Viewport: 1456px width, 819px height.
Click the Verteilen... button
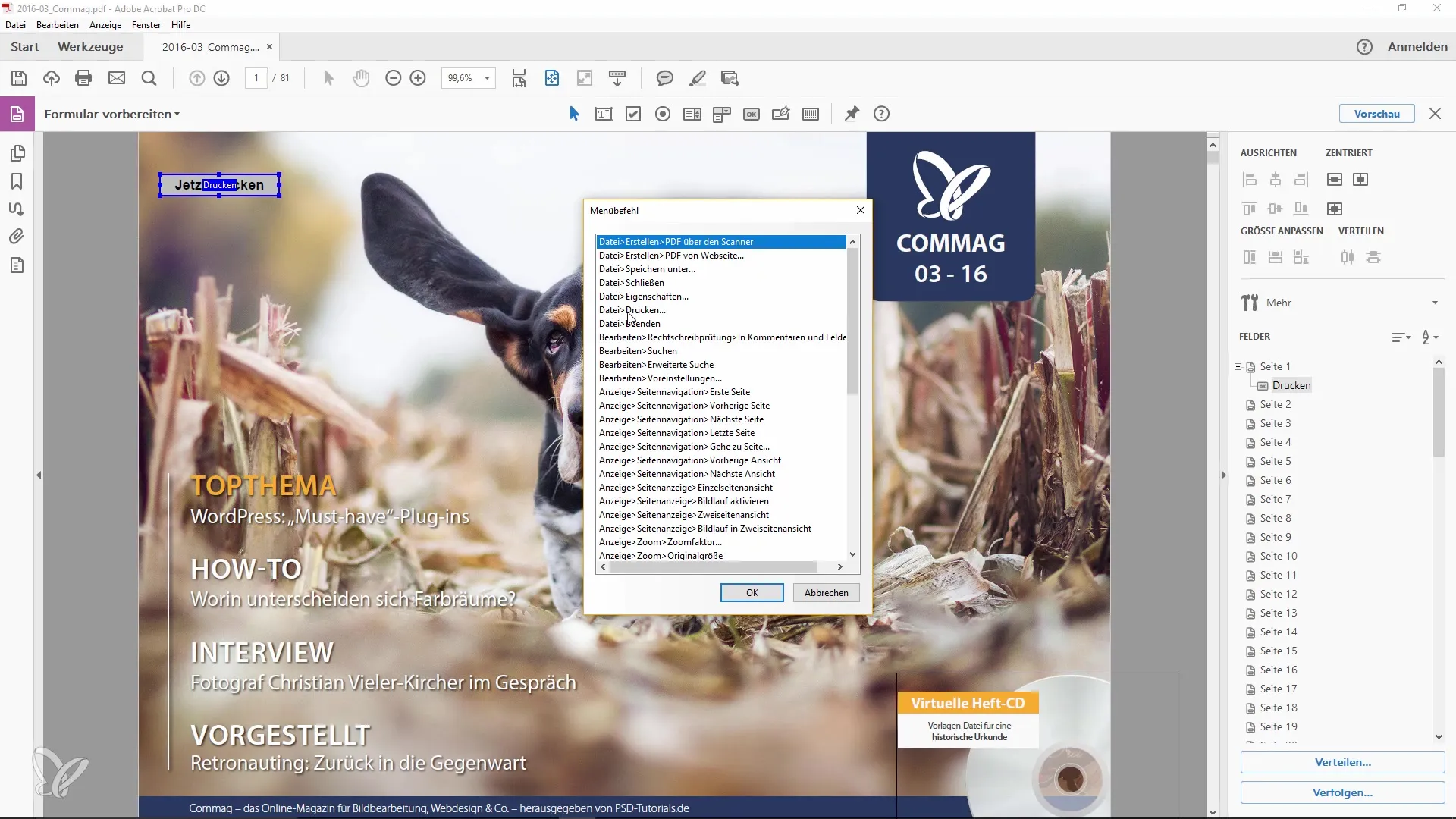(x=1342, y=763)
